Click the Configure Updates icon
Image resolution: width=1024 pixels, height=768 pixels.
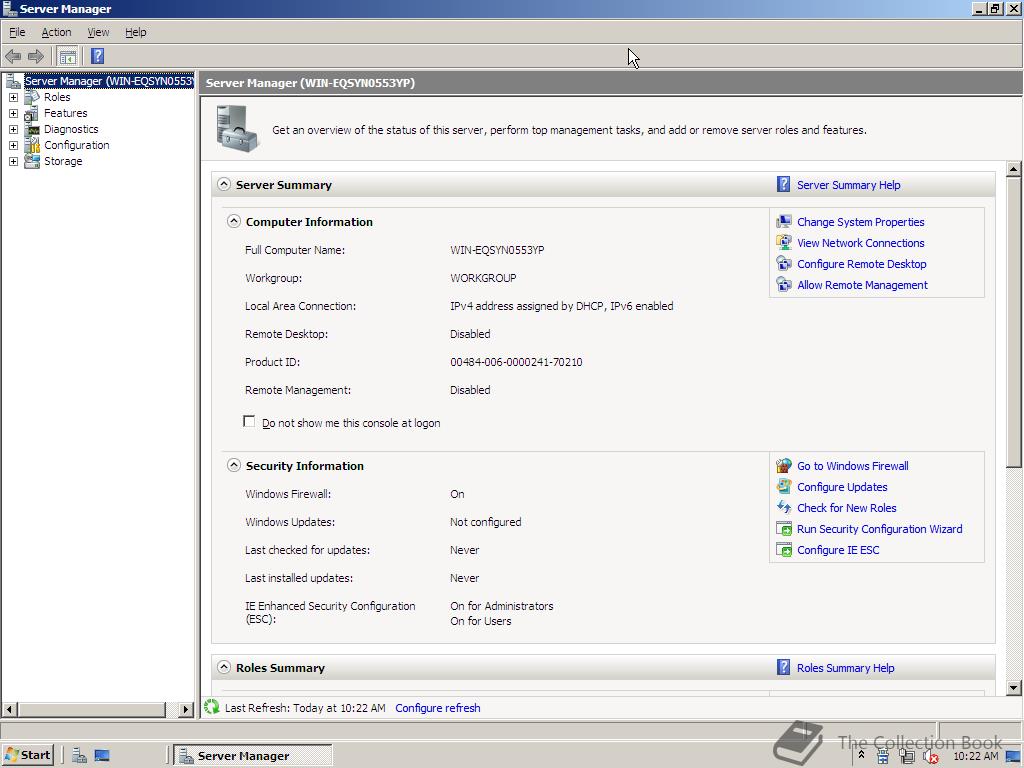pos(784,487)
